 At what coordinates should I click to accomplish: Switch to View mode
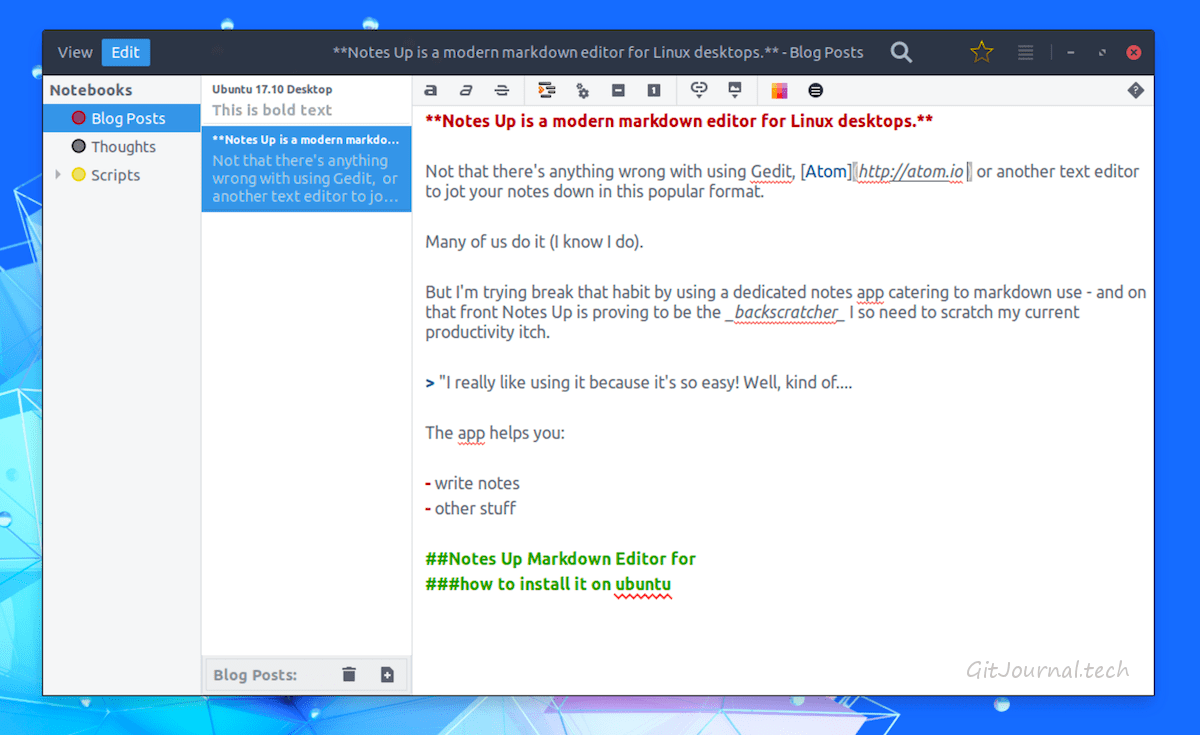[x=75, y=52]
